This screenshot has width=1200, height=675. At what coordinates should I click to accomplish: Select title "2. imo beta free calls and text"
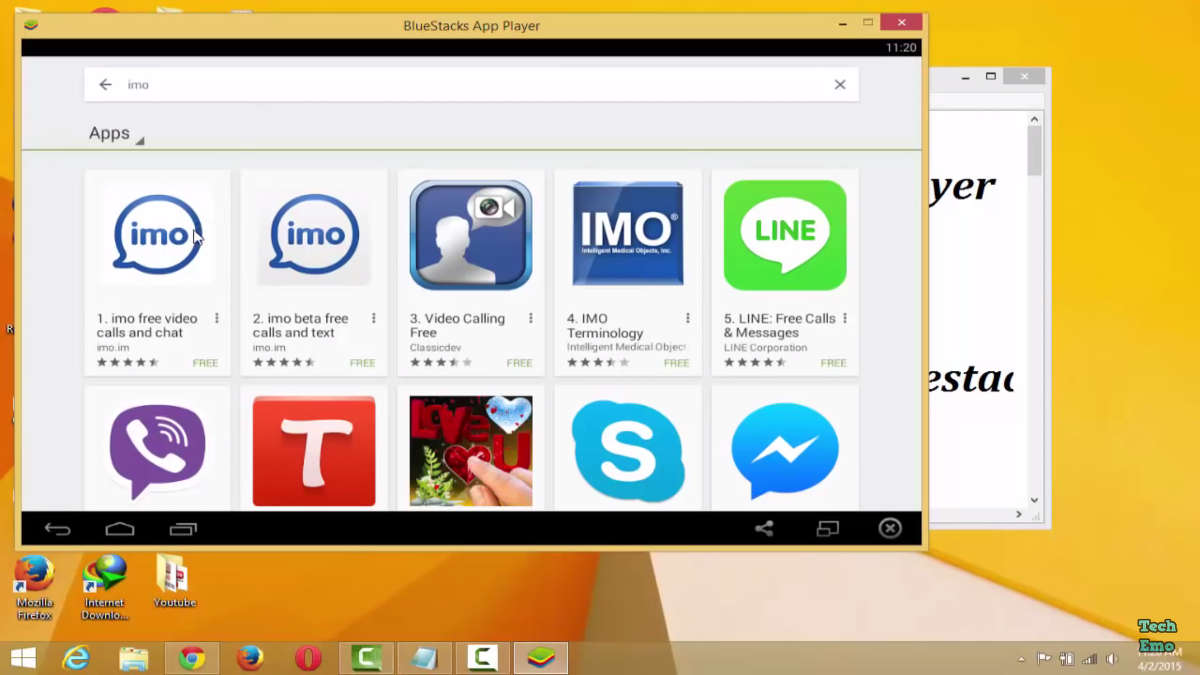(301, 326)
